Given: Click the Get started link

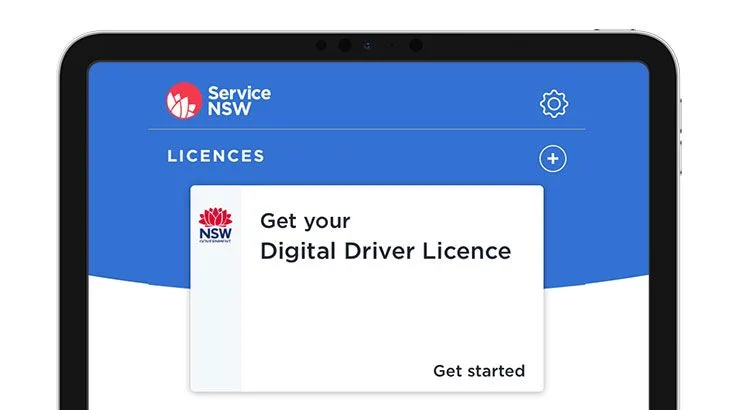Looking at the screenshot, I should (479, 371).
